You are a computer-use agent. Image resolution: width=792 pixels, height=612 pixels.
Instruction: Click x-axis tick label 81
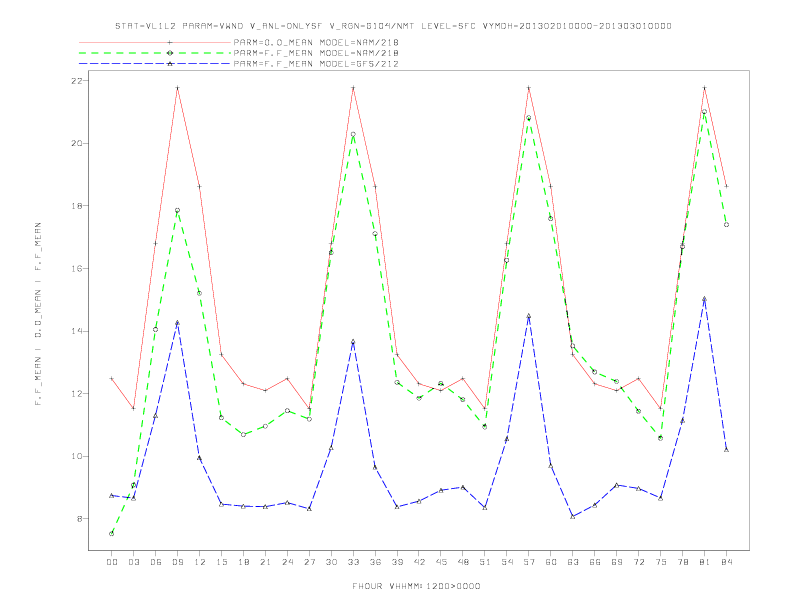tap(705, 562)
